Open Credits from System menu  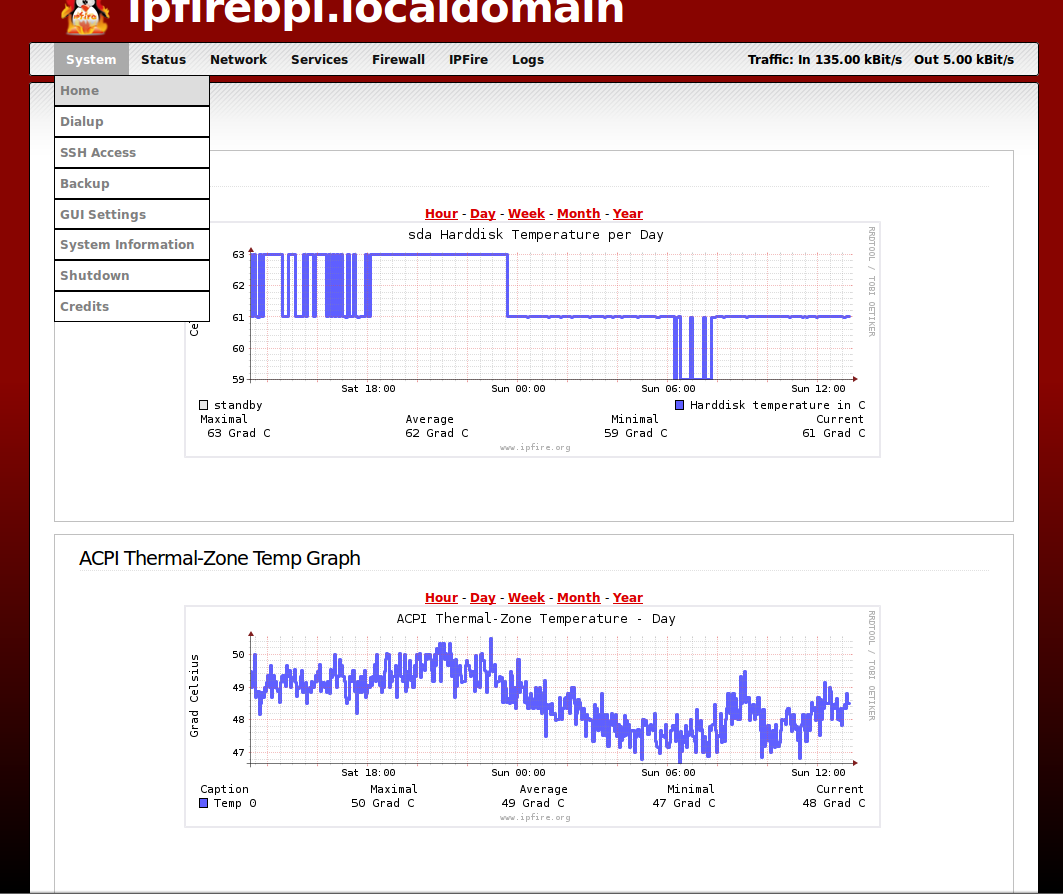click(x=132, y=306)
